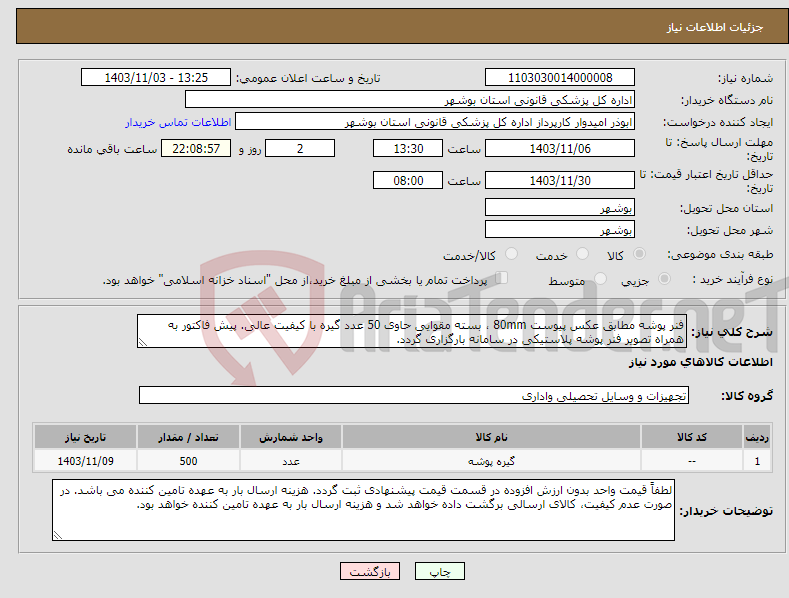Click the شهر محل تحویل field بوشهر
The height and width of the screenshot is (598, 789).
pyautogui.click(x=560, y=230)
